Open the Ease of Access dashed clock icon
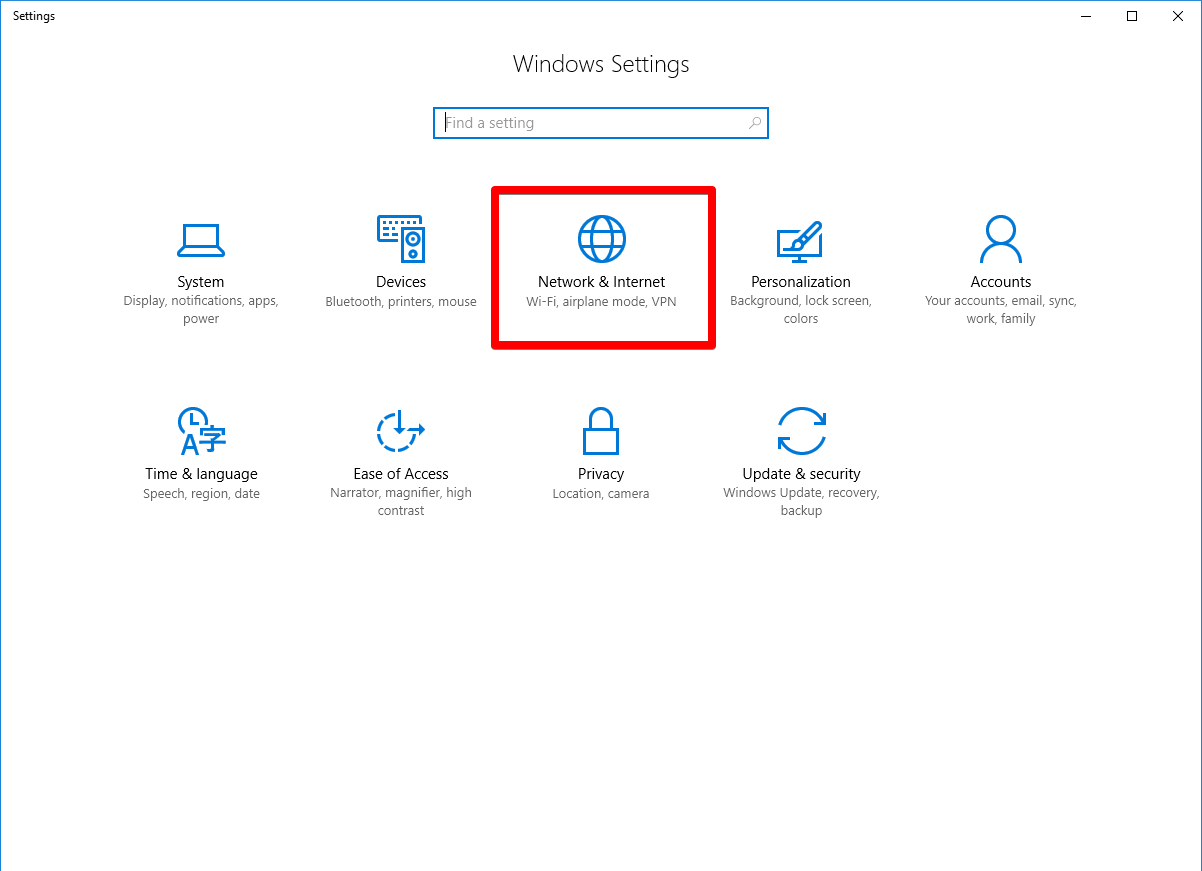 (400, 431)
